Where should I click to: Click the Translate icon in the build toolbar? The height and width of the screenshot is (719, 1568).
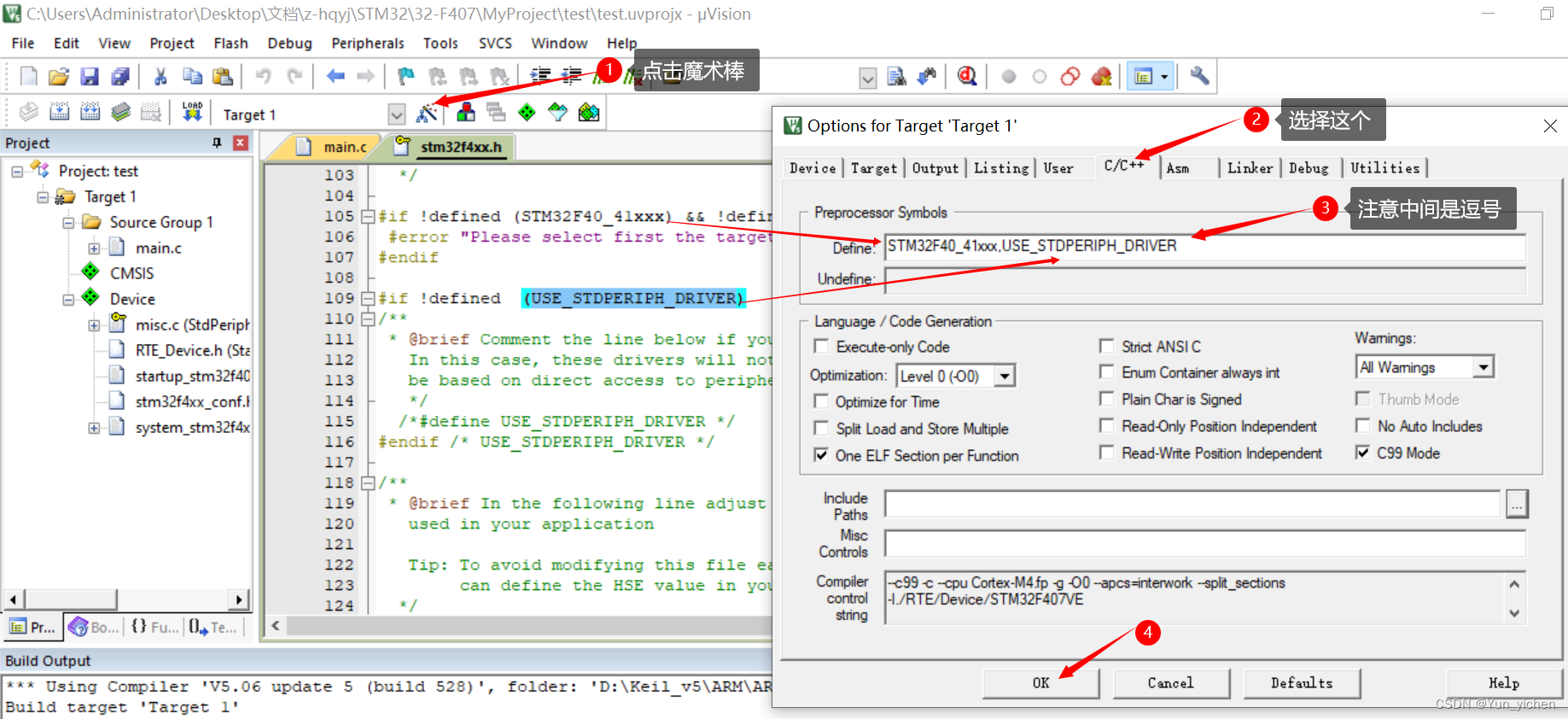click(x=28, y=112)
